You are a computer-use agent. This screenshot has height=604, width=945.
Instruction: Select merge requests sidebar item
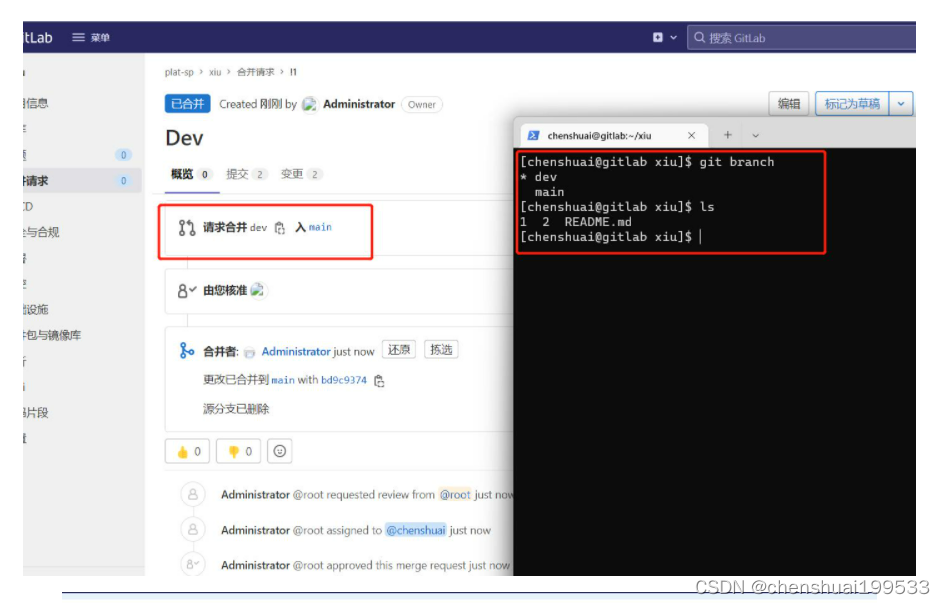coord(83,181)
